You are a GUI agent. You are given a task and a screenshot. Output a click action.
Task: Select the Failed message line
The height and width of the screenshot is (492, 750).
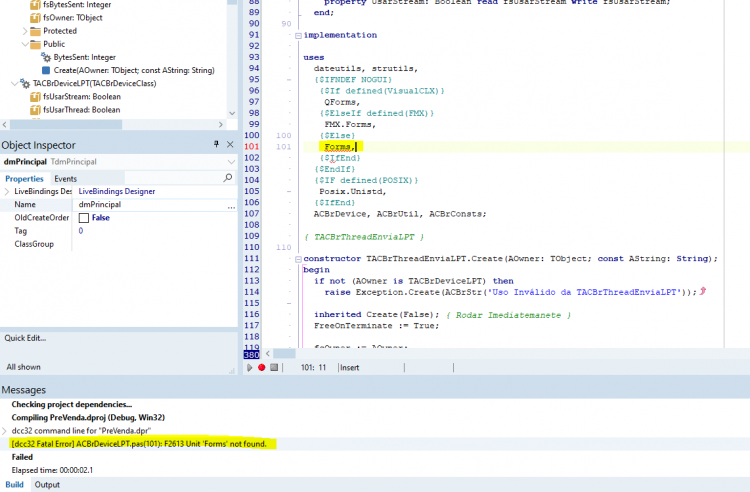click(x=22, y=457)
